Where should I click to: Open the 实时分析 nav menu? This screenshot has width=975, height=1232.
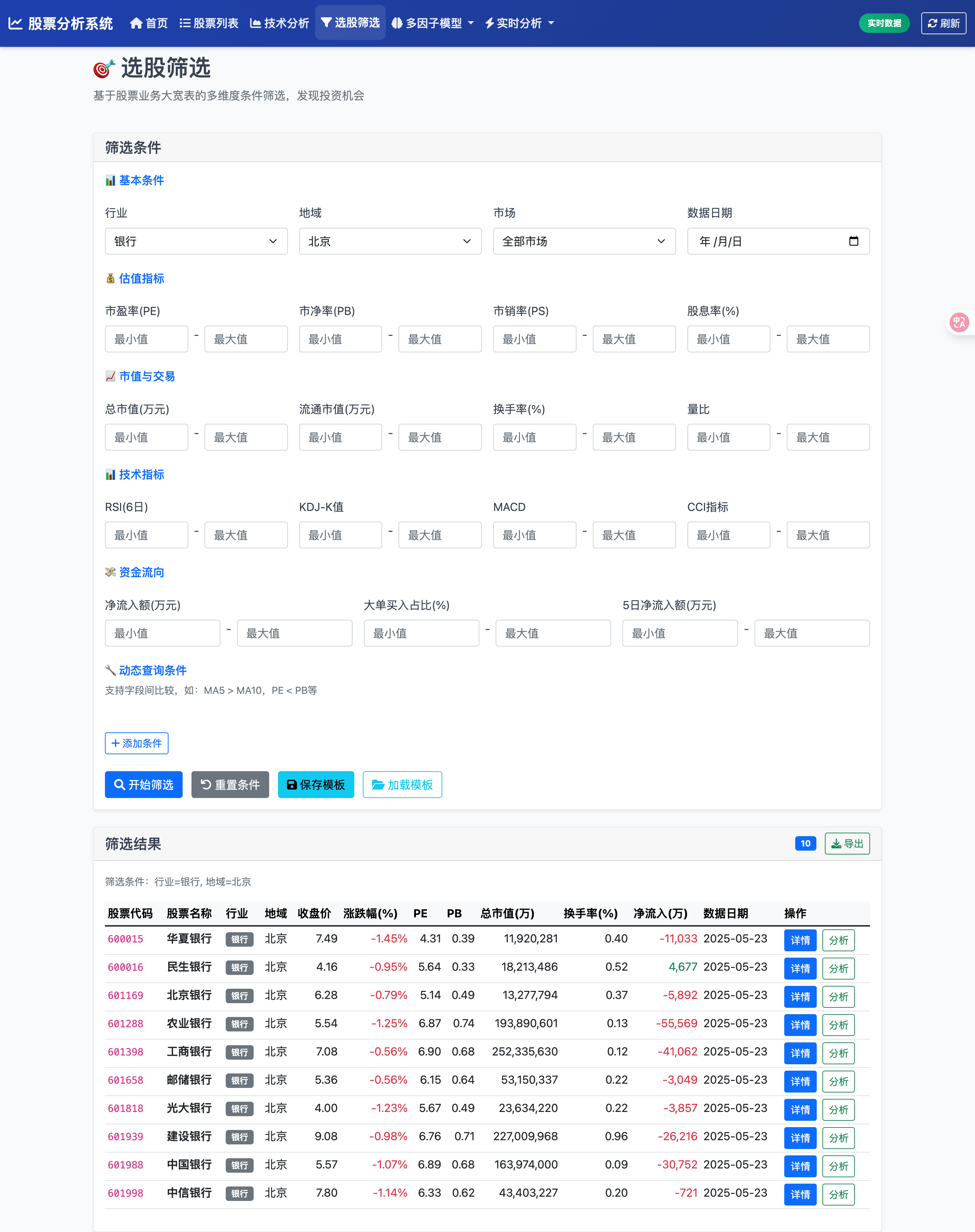(519, 23)
